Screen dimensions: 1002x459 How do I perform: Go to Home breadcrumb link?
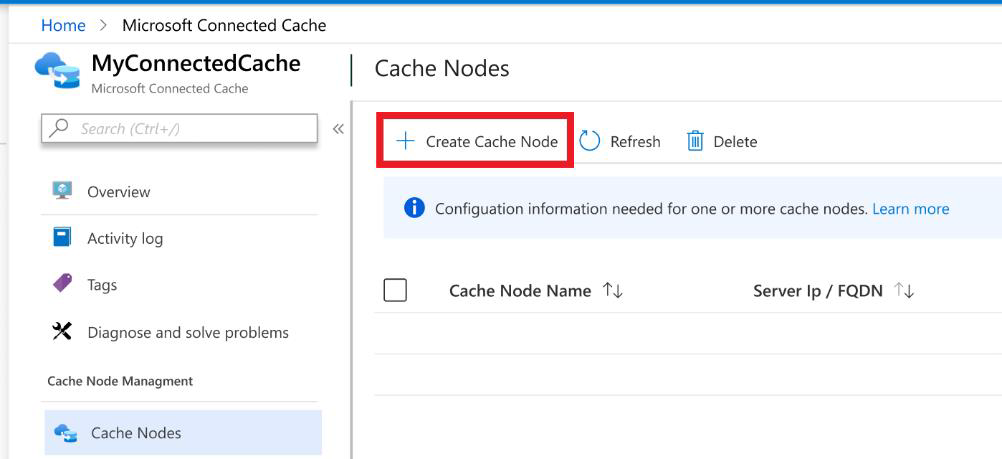click(61, 25)
